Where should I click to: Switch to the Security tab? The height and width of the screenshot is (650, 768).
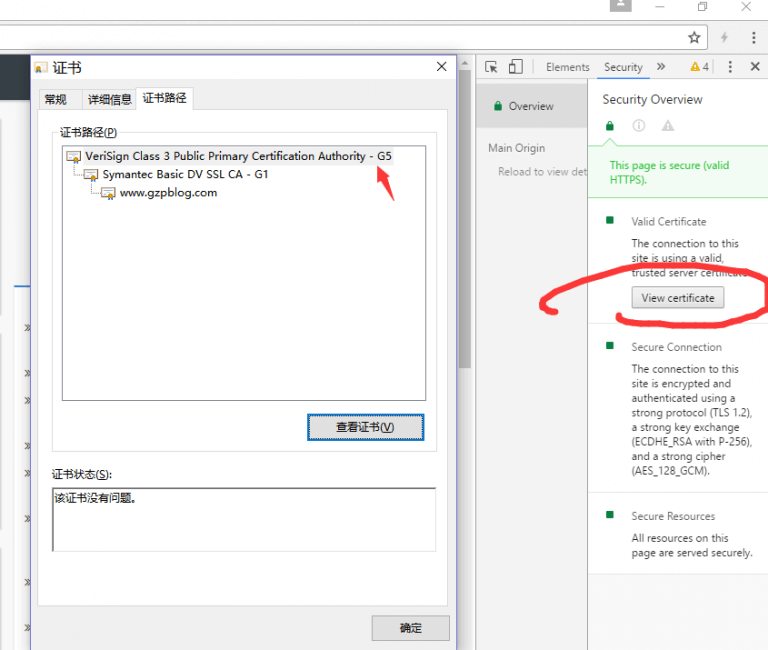623,67
